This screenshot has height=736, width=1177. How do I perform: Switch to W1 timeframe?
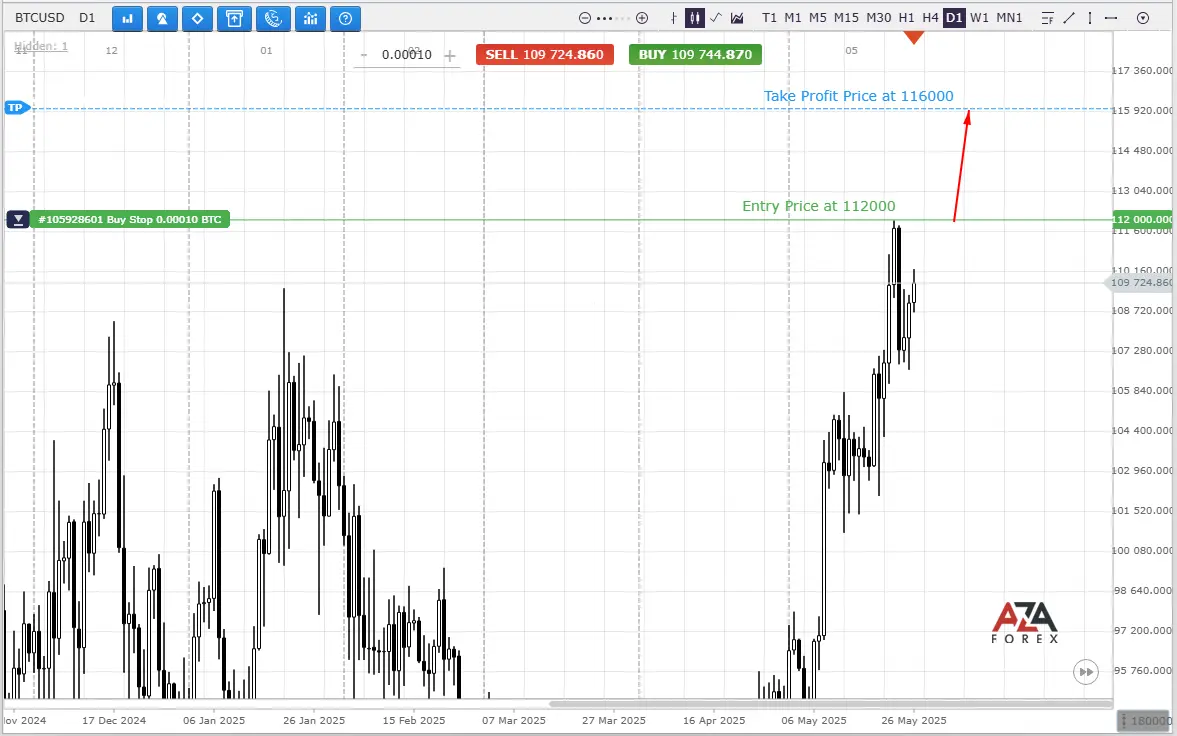(x=979, y=18)
